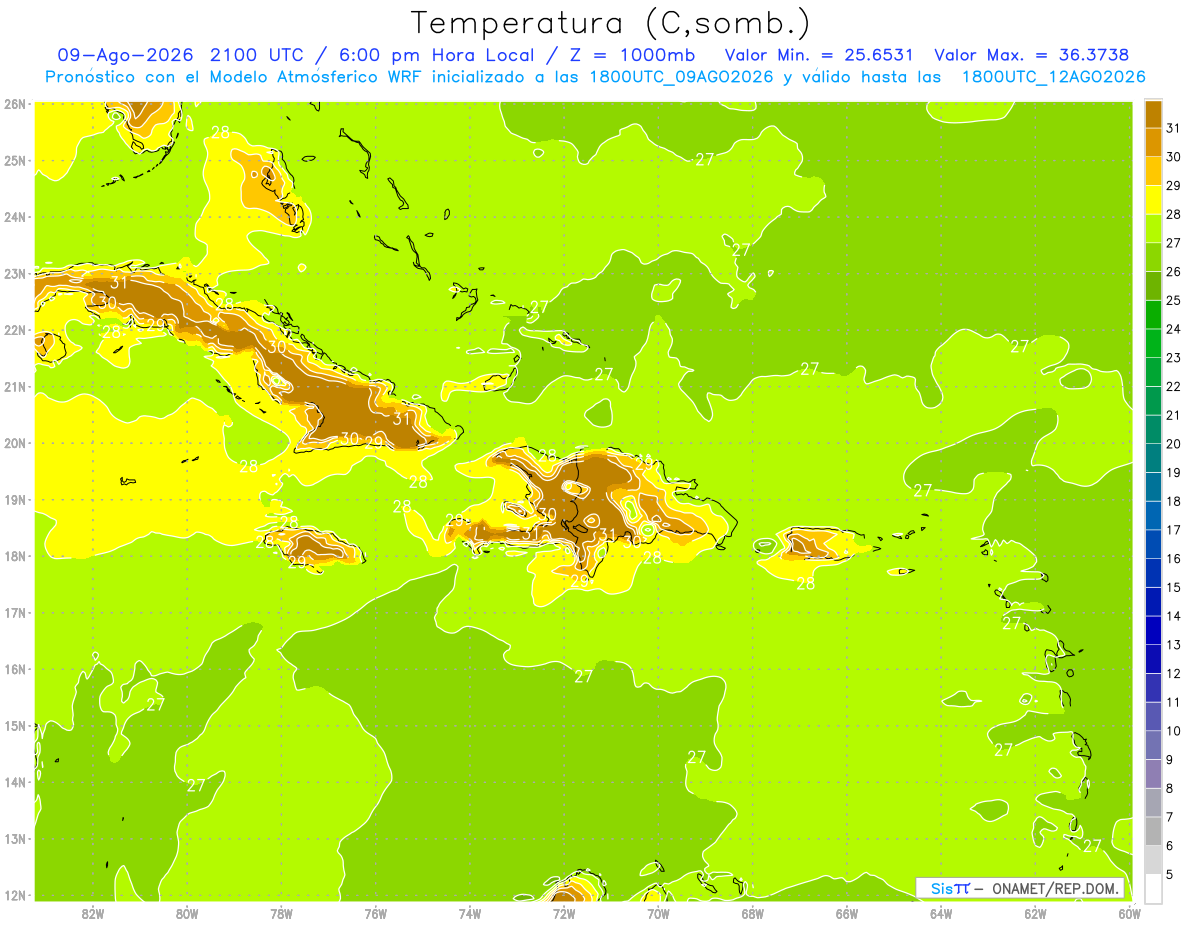Click the 12N latitude axis label
1200x927 pixels.
click(x=15, y=895)
